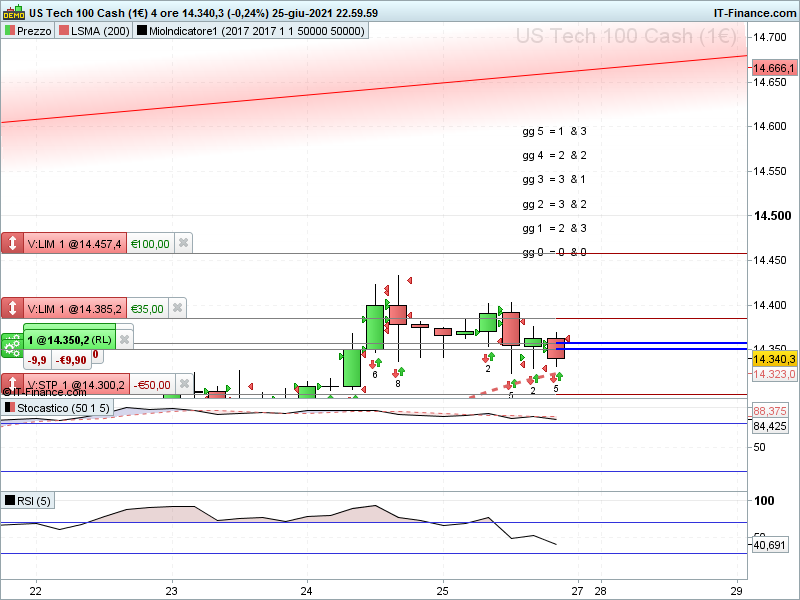Screen dimensions: 800x600
Task: Click the 88,375 stochastic value tag
Action: point(770,411)
